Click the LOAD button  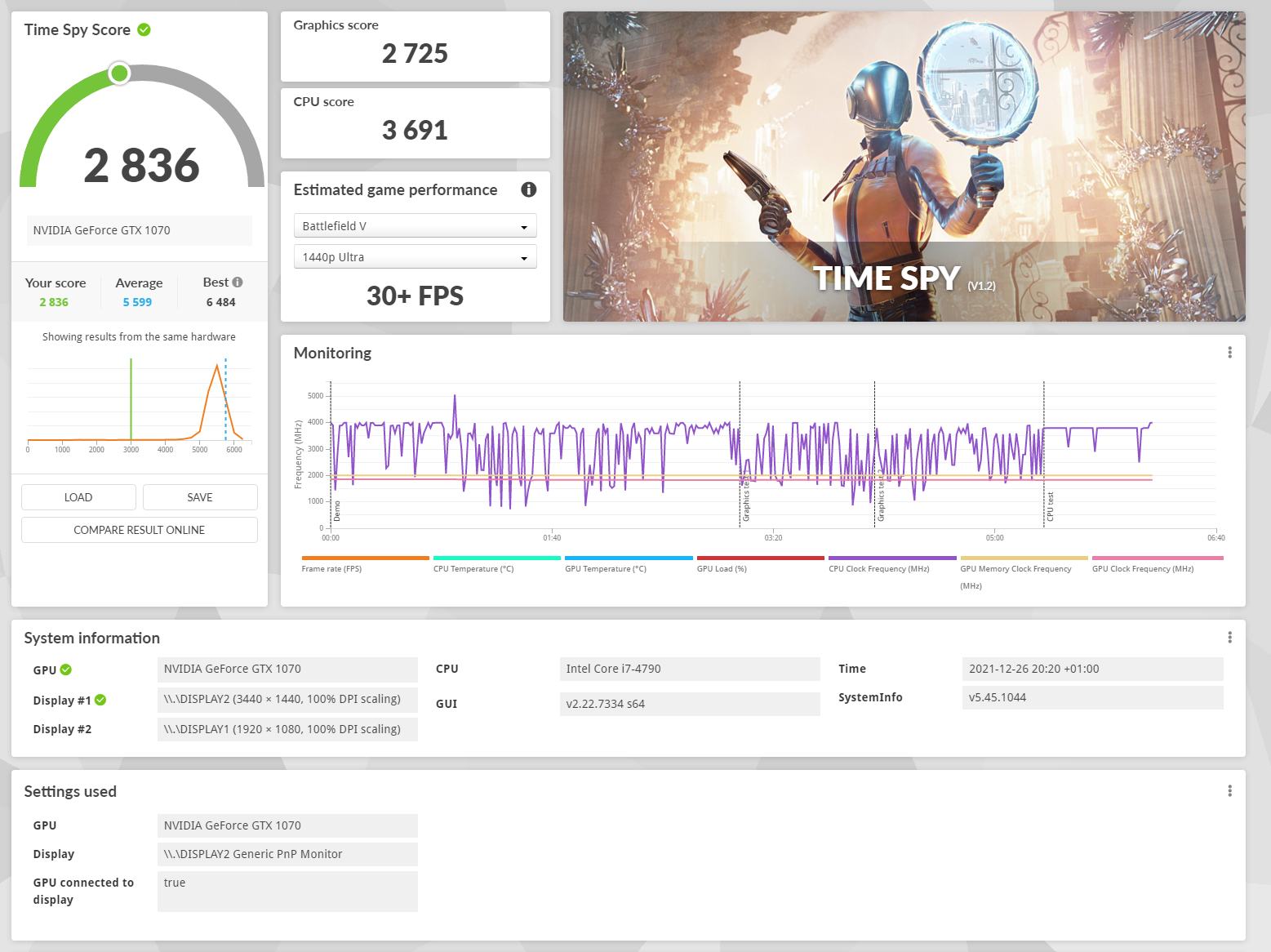pos(78,497)
